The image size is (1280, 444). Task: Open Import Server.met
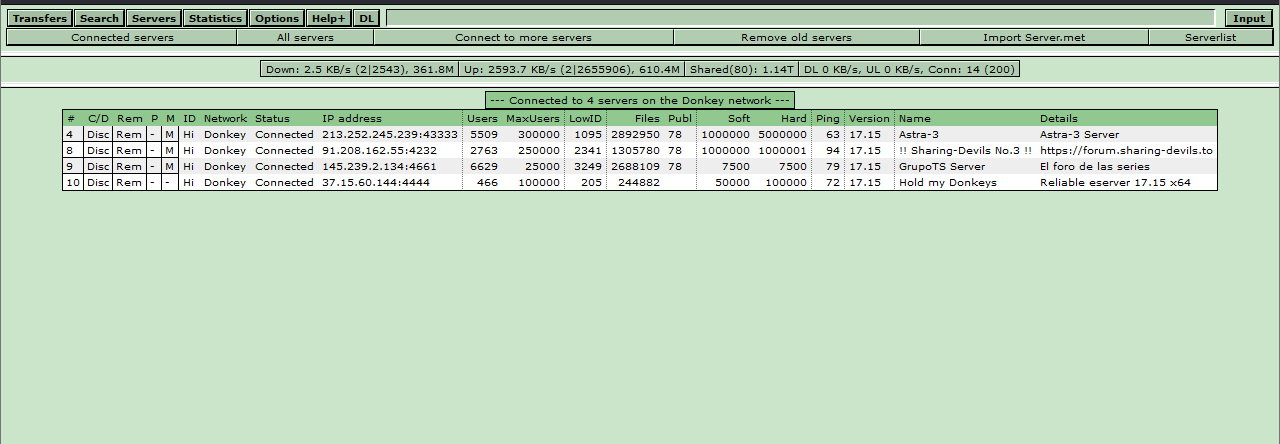(1033, 37)
